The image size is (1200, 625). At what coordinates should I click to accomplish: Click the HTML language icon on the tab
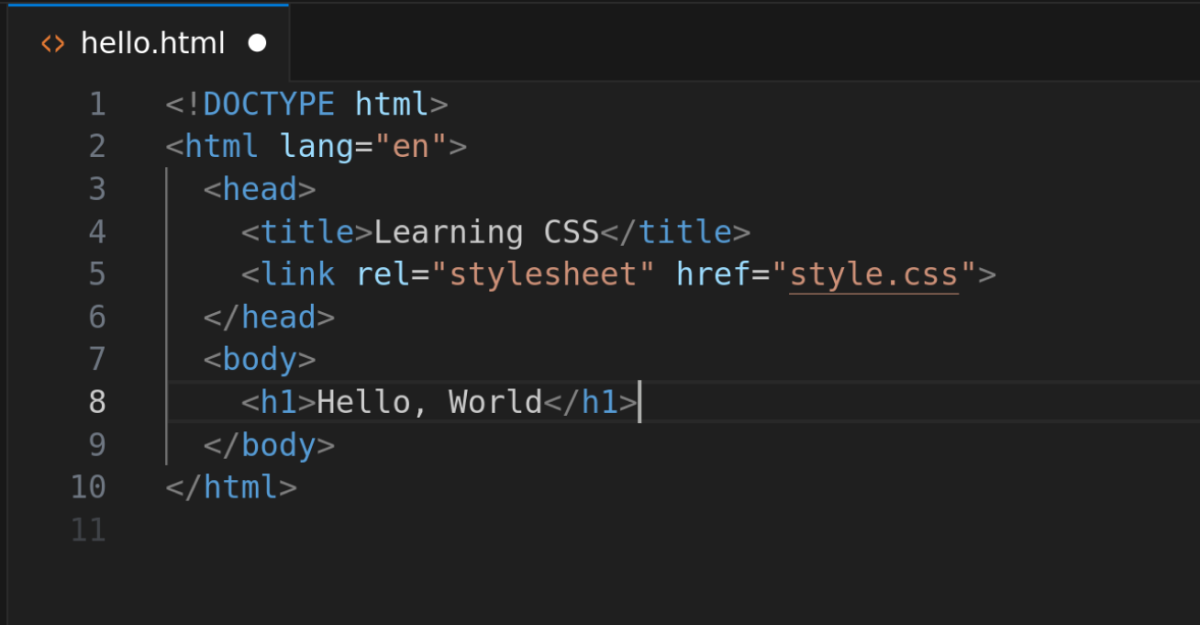pos(52,42)
